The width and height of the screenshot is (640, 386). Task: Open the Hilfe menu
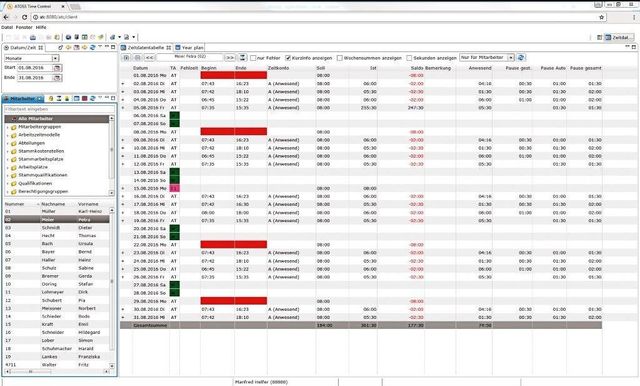click(x=41, y=27)
